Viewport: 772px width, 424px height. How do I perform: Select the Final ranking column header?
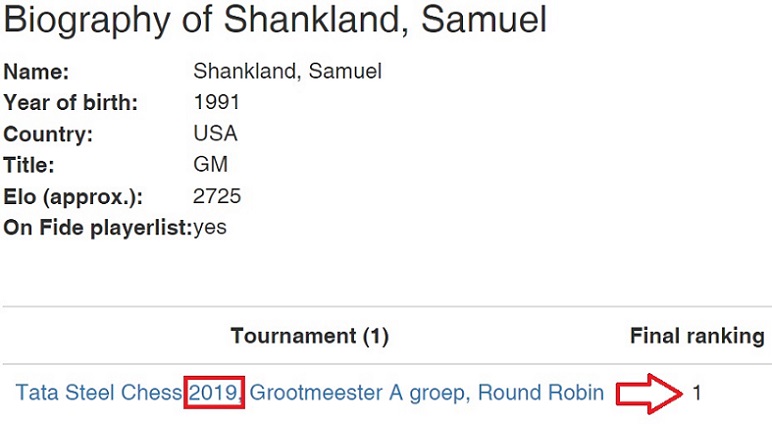coord(697,336)
